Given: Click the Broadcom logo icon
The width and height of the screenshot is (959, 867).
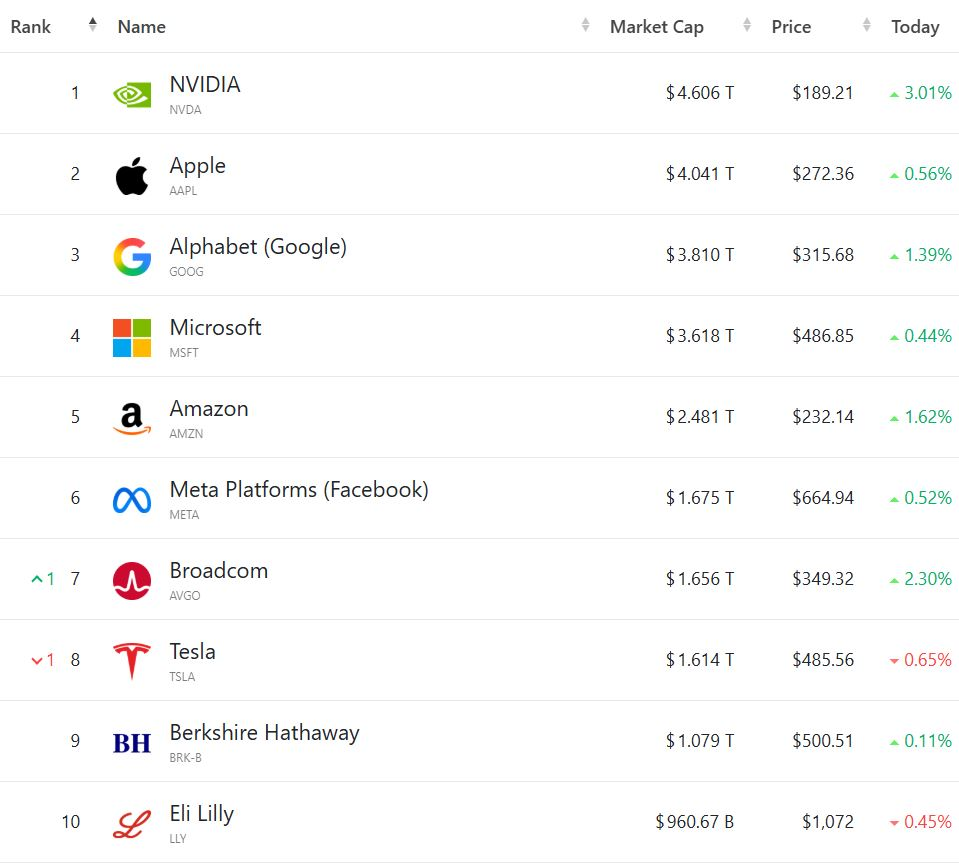Looking at the screenshot, I should tap(132, 580).
